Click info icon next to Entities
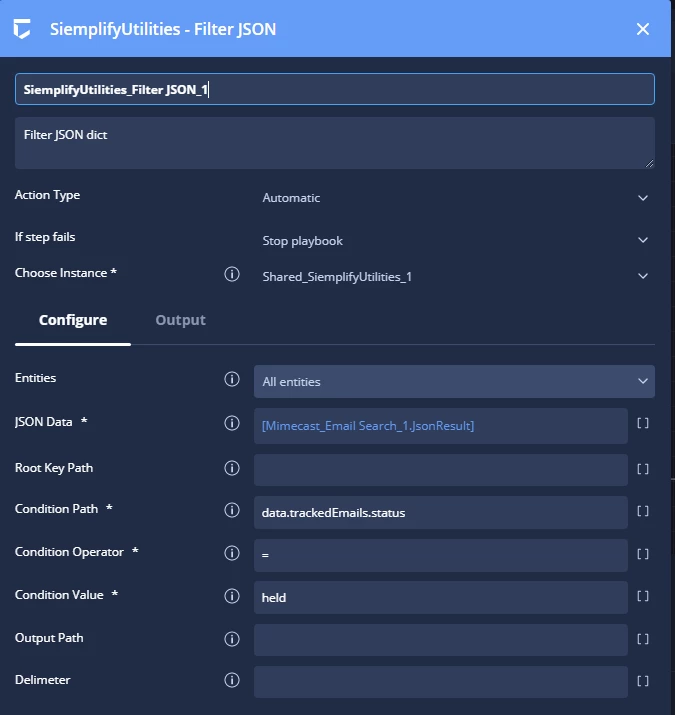675x715 pixels. coord(232,379)
